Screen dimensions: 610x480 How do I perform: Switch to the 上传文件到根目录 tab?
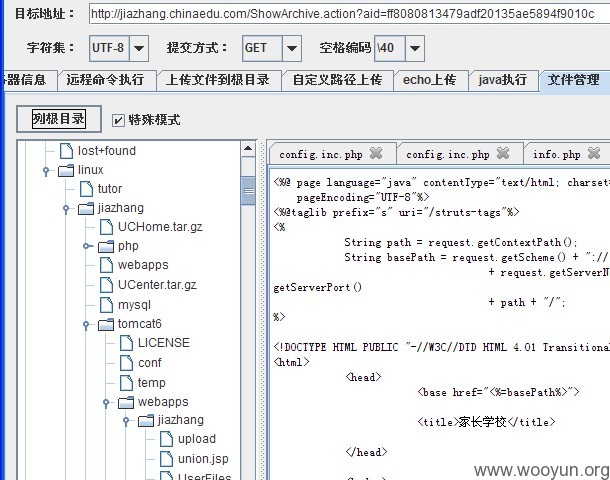pos(218,81)
